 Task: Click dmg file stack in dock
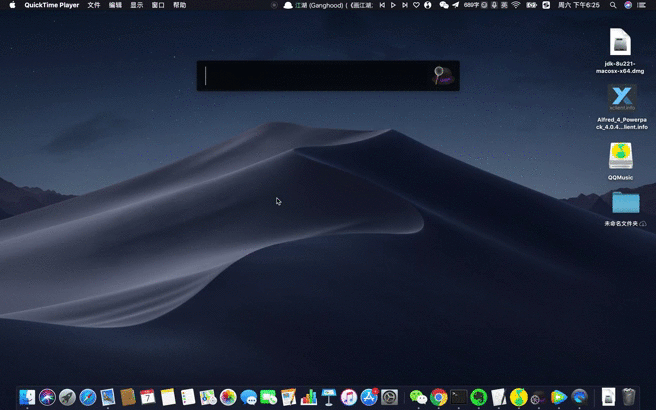pos(608,397)
